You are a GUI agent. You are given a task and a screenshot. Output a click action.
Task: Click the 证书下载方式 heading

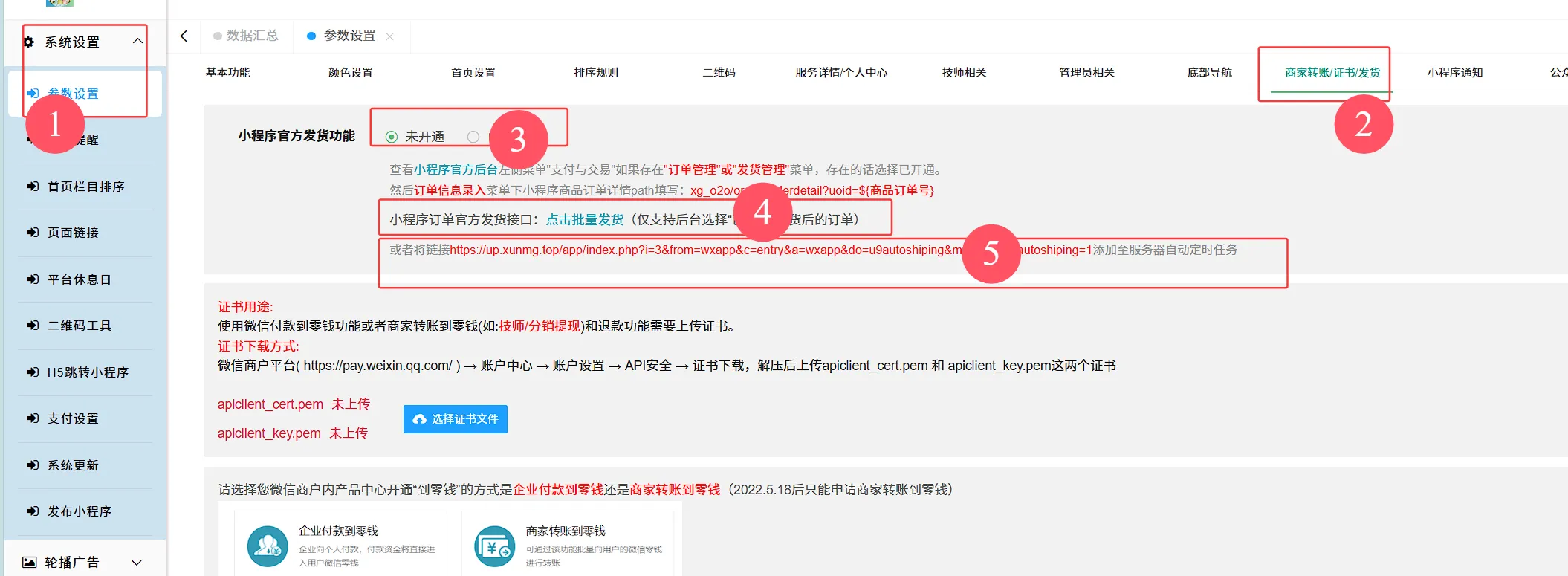tap(258, 346)
